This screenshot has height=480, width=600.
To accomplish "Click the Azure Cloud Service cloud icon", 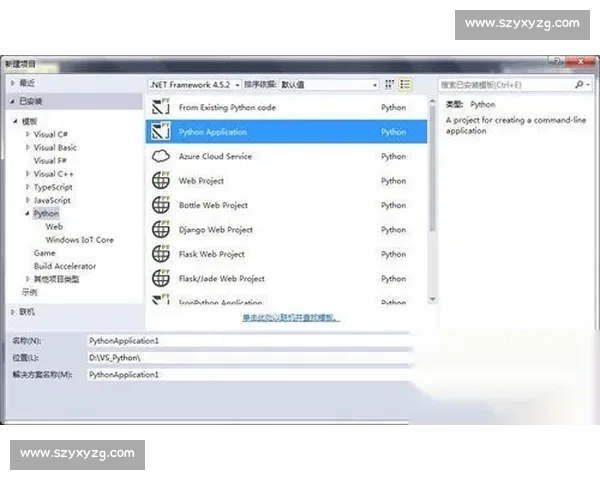I will [161, 156].
